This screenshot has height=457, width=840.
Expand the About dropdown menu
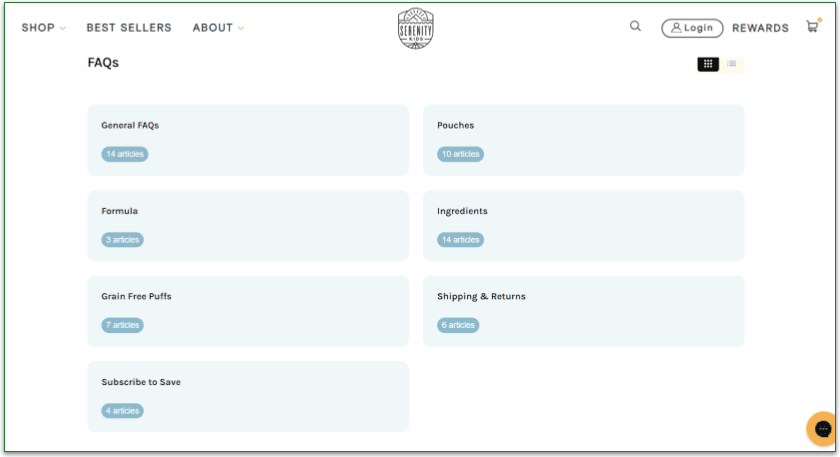click(218, 28)
